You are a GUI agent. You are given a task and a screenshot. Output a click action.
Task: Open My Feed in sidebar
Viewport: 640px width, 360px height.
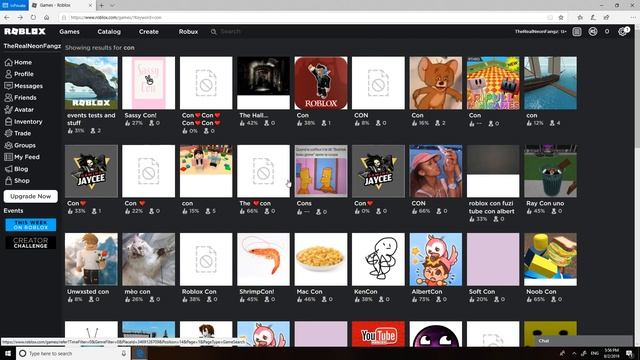[22, 157]
